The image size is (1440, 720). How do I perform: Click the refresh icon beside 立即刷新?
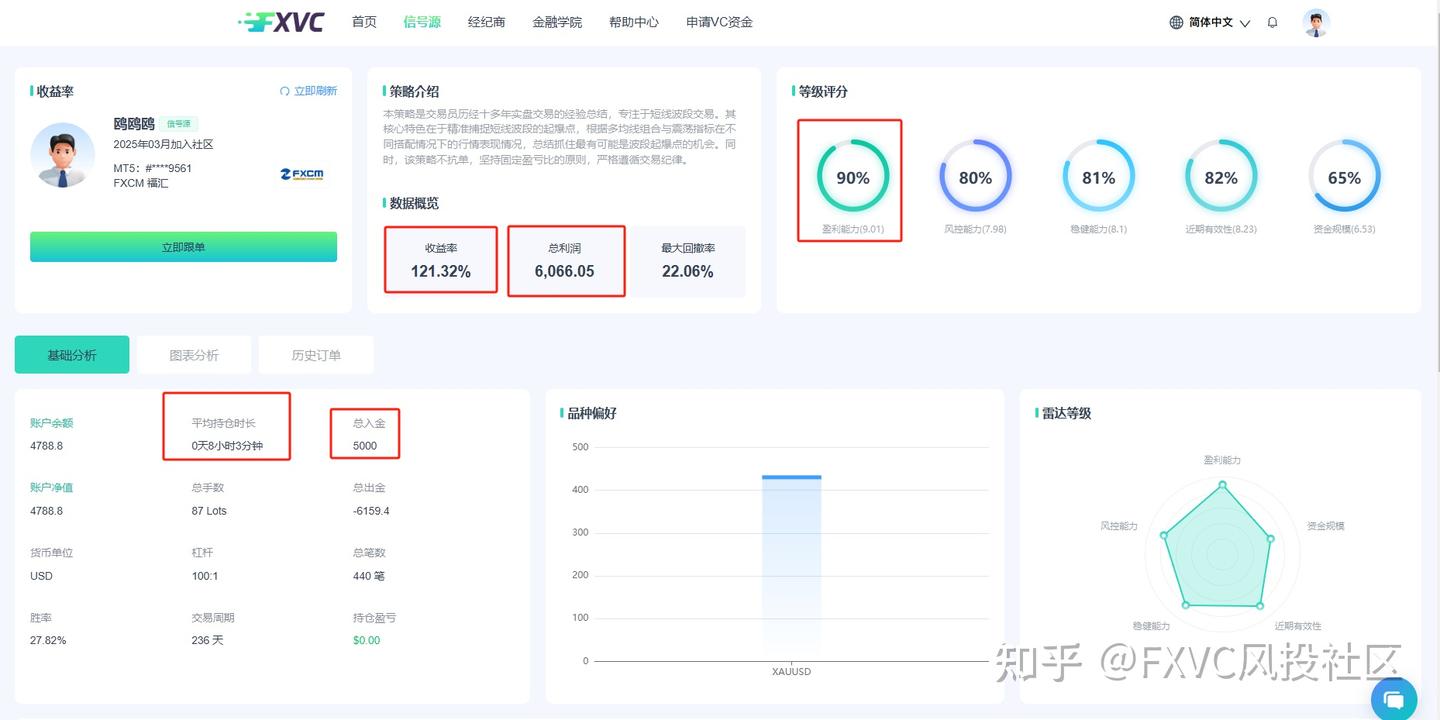[285, 91]
